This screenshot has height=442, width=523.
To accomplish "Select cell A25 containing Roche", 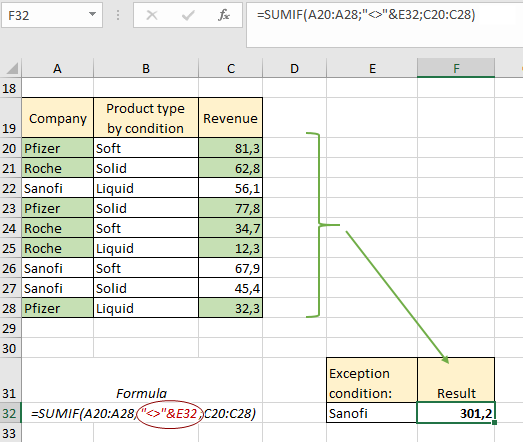I will 58,248.
